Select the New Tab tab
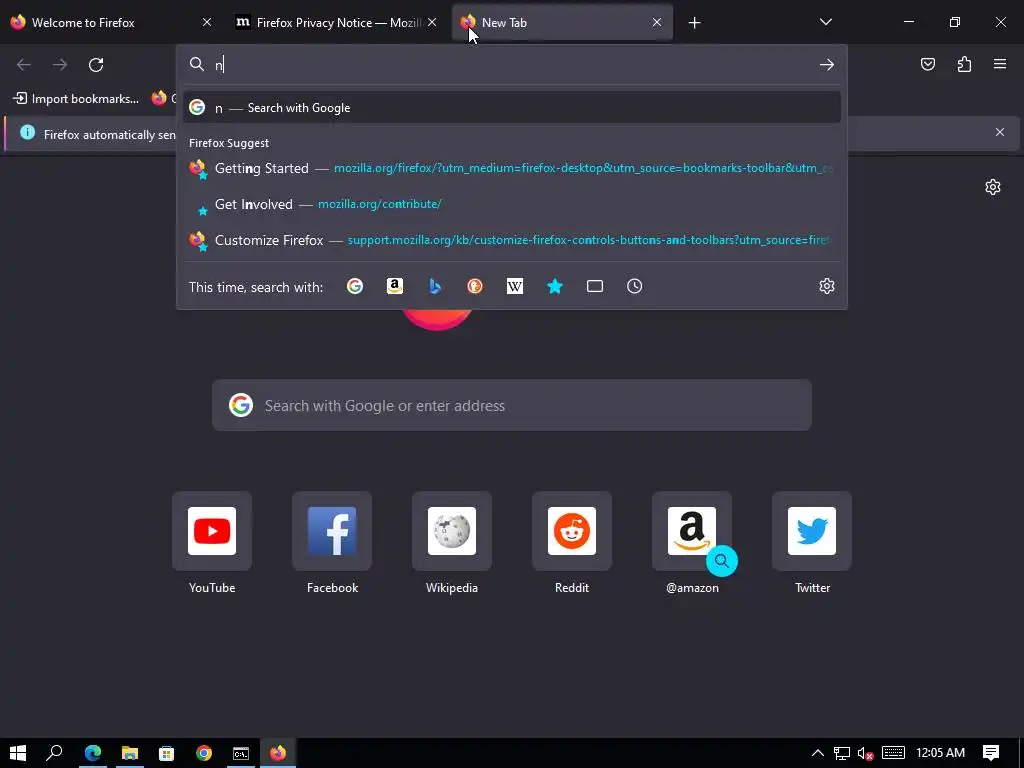The height and width of the screenshot is (768, 1024). 562,23
